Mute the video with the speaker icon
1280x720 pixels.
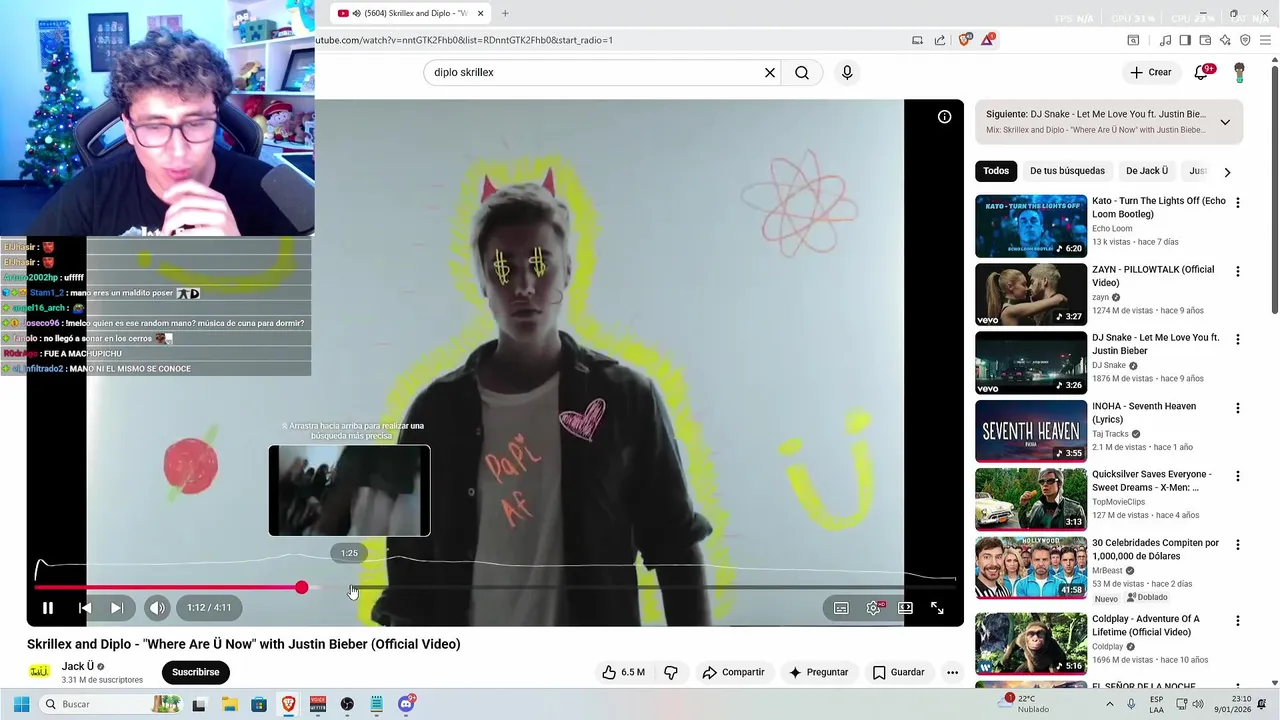(157, 608)
